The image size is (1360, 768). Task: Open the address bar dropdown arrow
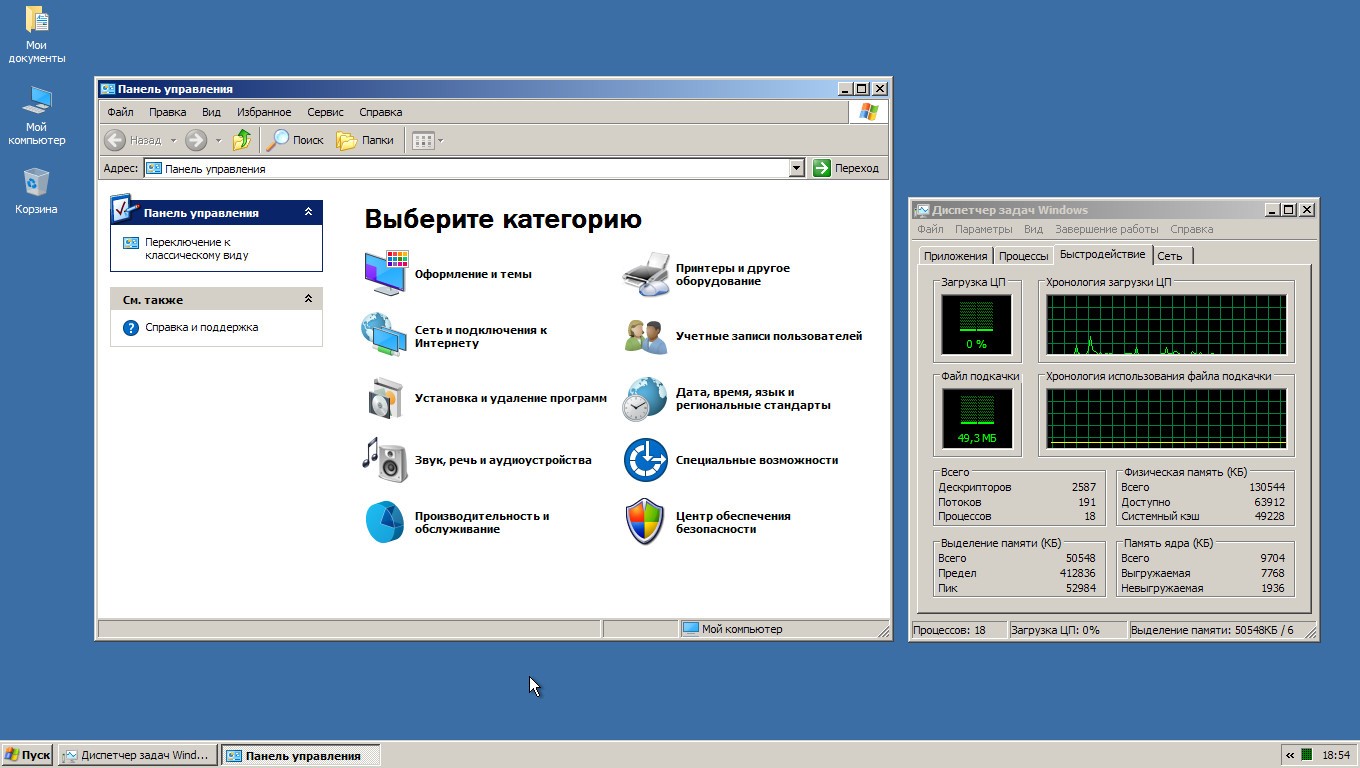[x=797, y=168]
